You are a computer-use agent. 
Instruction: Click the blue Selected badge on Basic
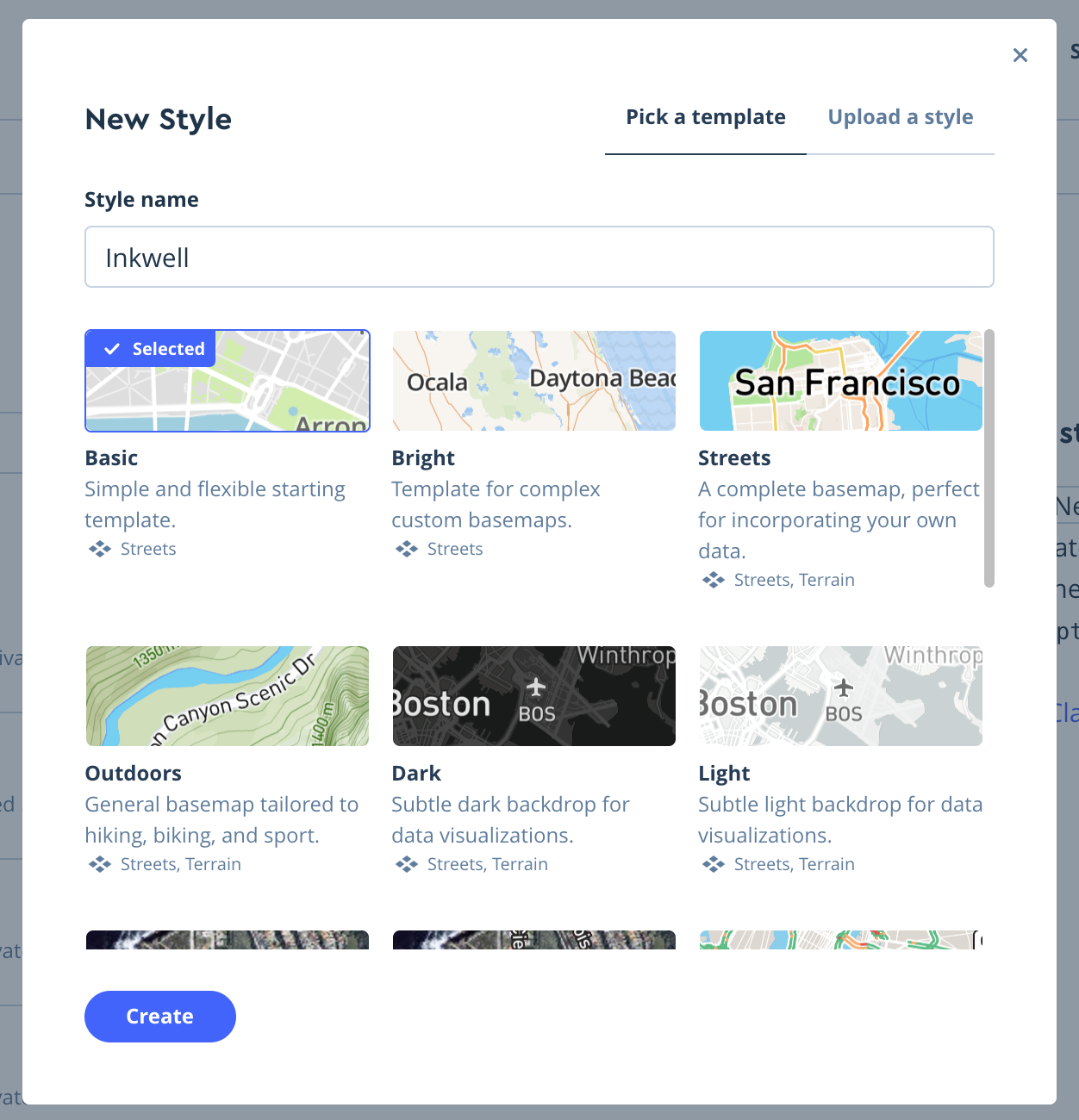pos(149,349)
